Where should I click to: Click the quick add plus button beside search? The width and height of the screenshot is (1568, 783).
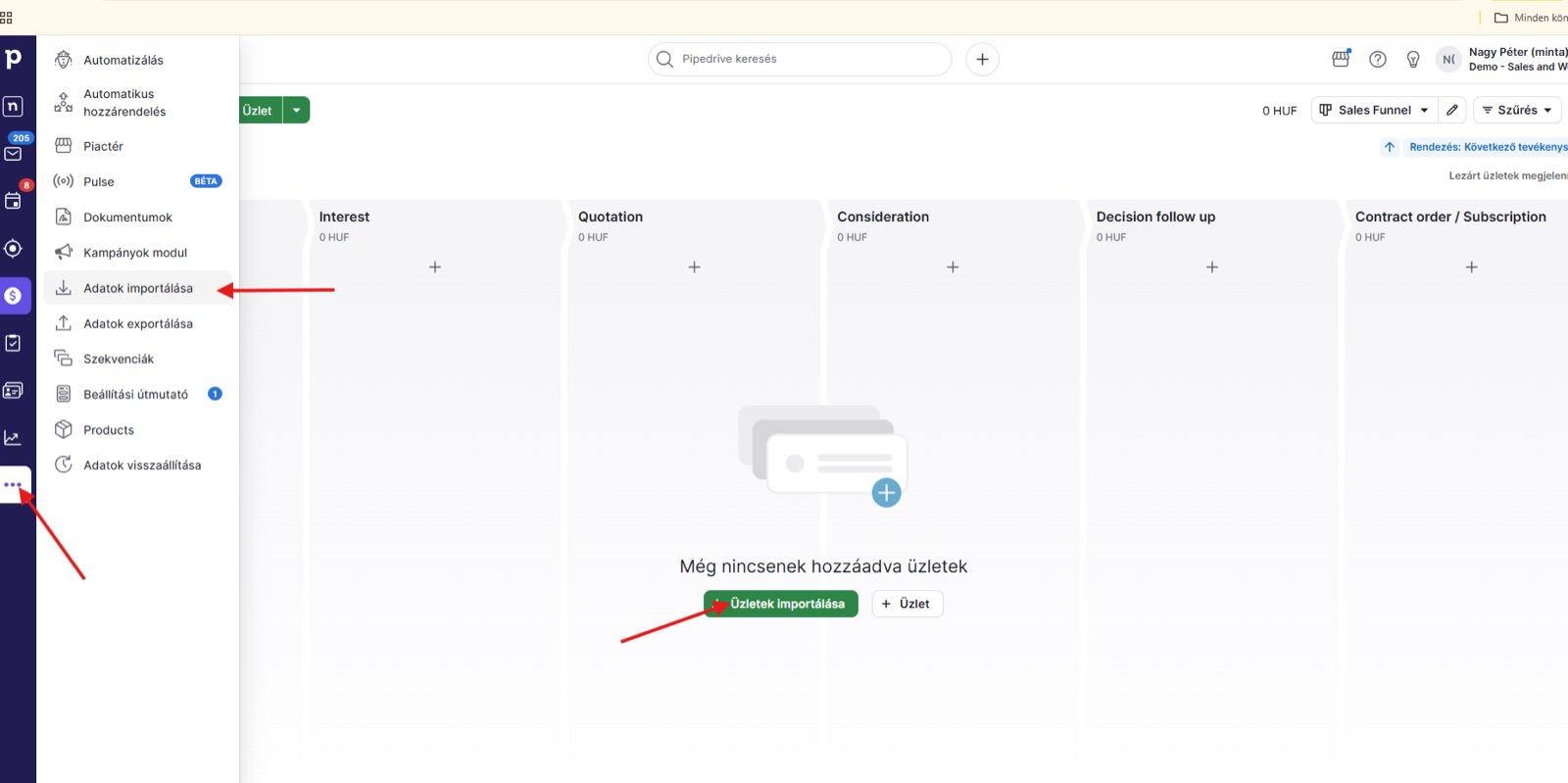[x=982, y=59]
